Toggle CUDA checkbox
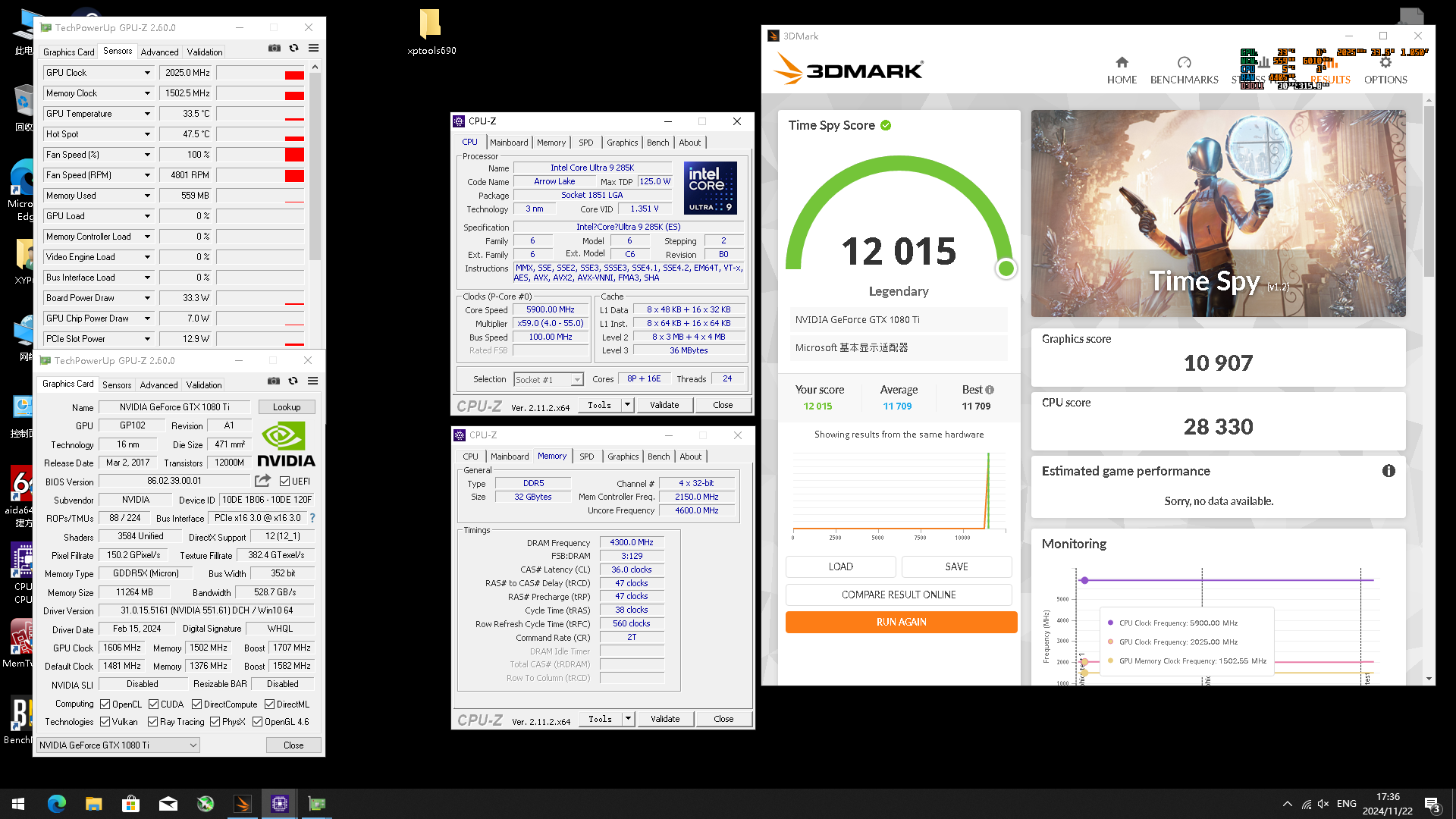 (154, 704)
